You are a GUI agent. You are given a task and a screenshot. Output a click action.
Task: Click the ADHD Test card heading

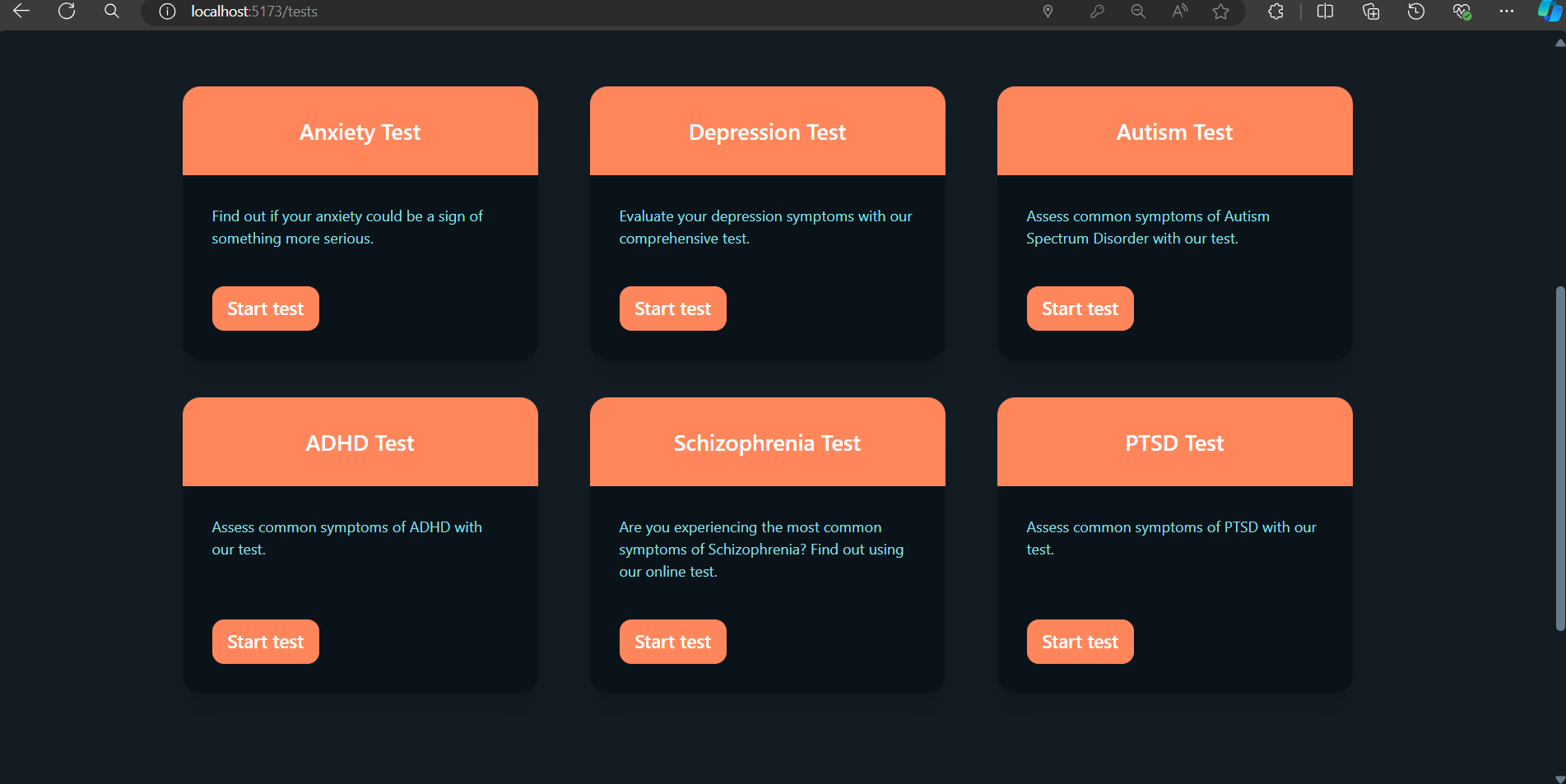tap(360, 443)
